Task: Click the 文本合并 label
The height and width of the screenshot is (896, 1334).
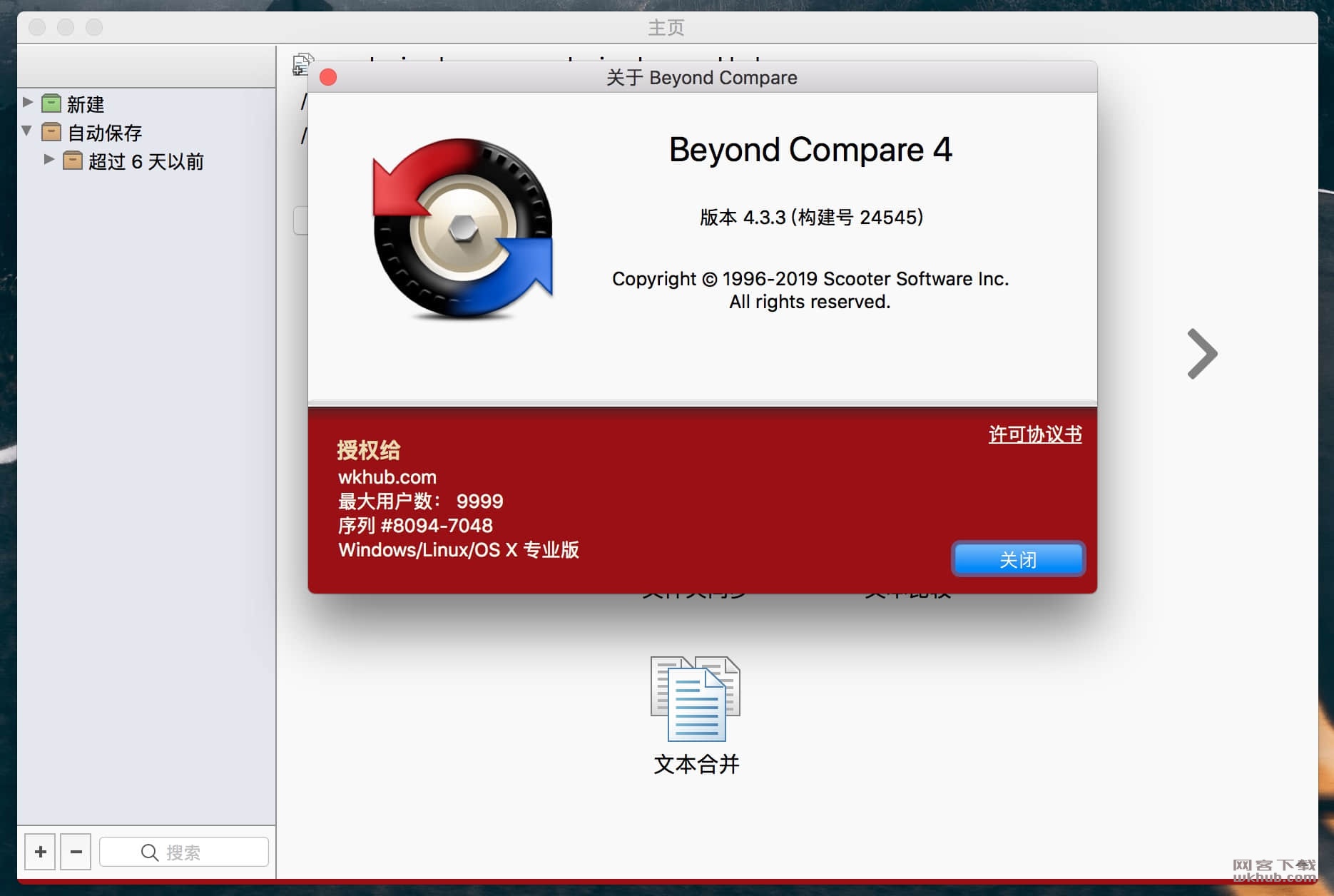Action: point(696,764)
